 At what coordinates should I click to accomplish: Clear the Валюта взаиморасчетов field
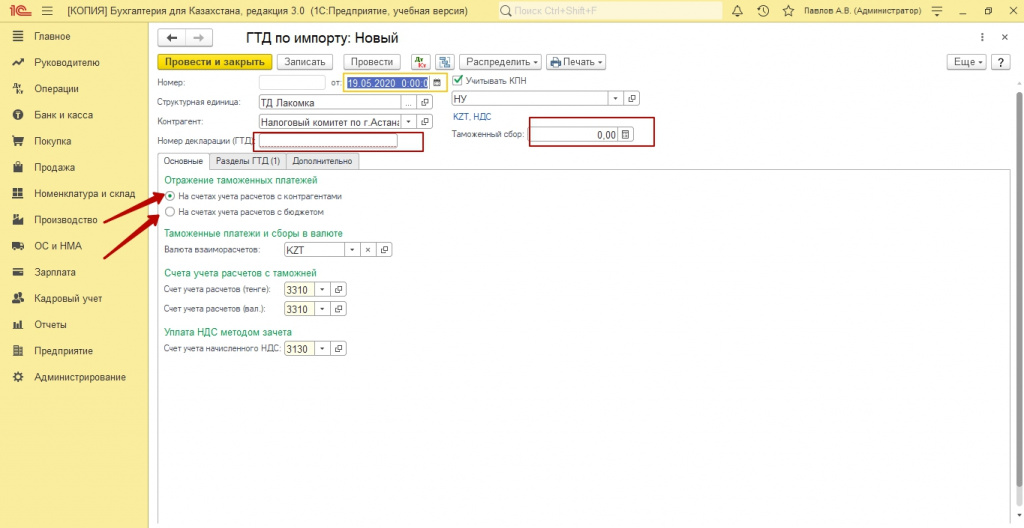pyautogui.click(x=368, y=250)
